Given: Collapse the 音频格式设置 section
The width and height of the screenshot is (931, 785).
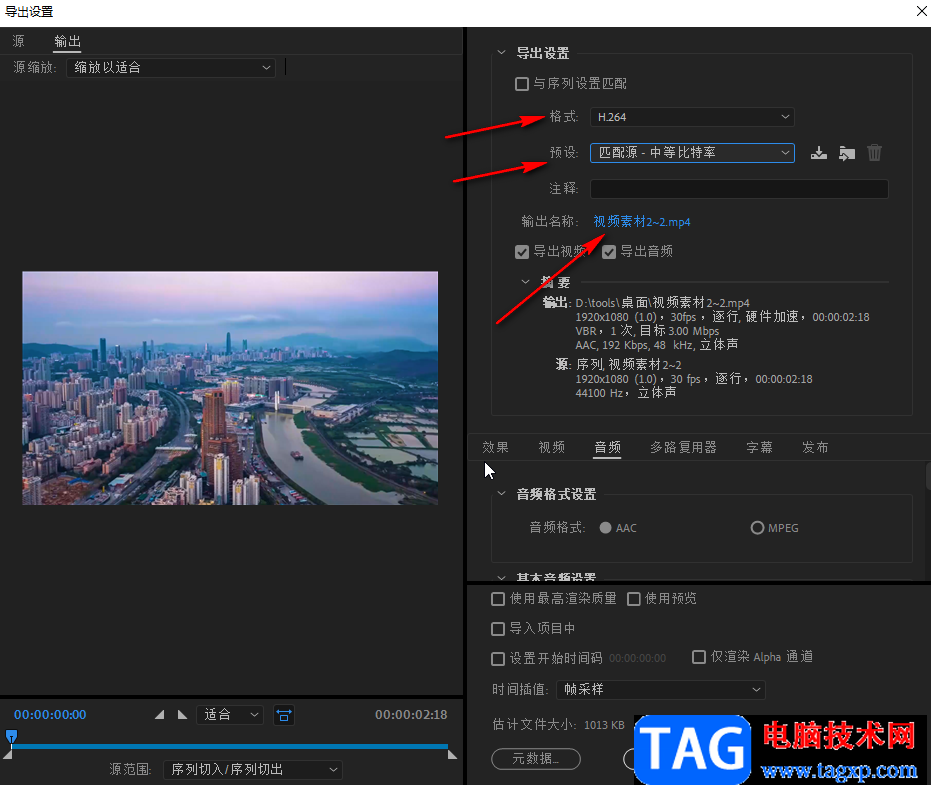Looking at the screenshot, I should pyautogui.click(x=502, y=493).
